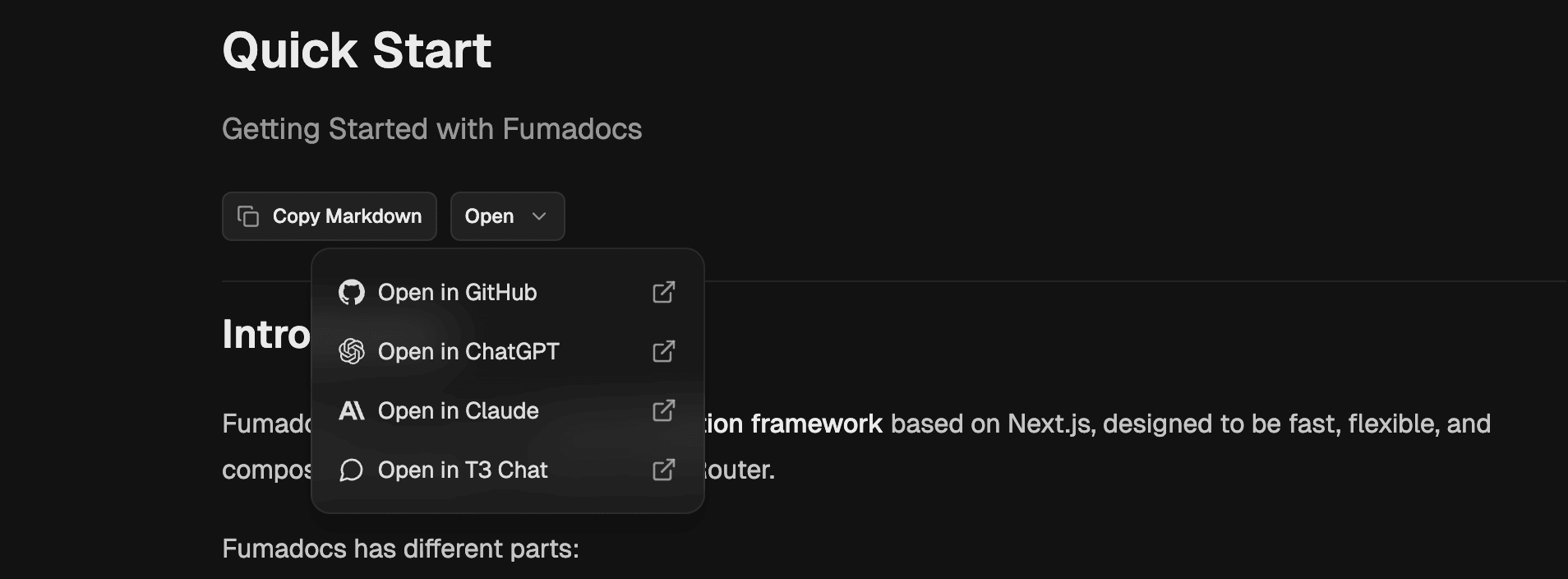Click the copy icon inside Copy Markdown button

pos(248,215)
